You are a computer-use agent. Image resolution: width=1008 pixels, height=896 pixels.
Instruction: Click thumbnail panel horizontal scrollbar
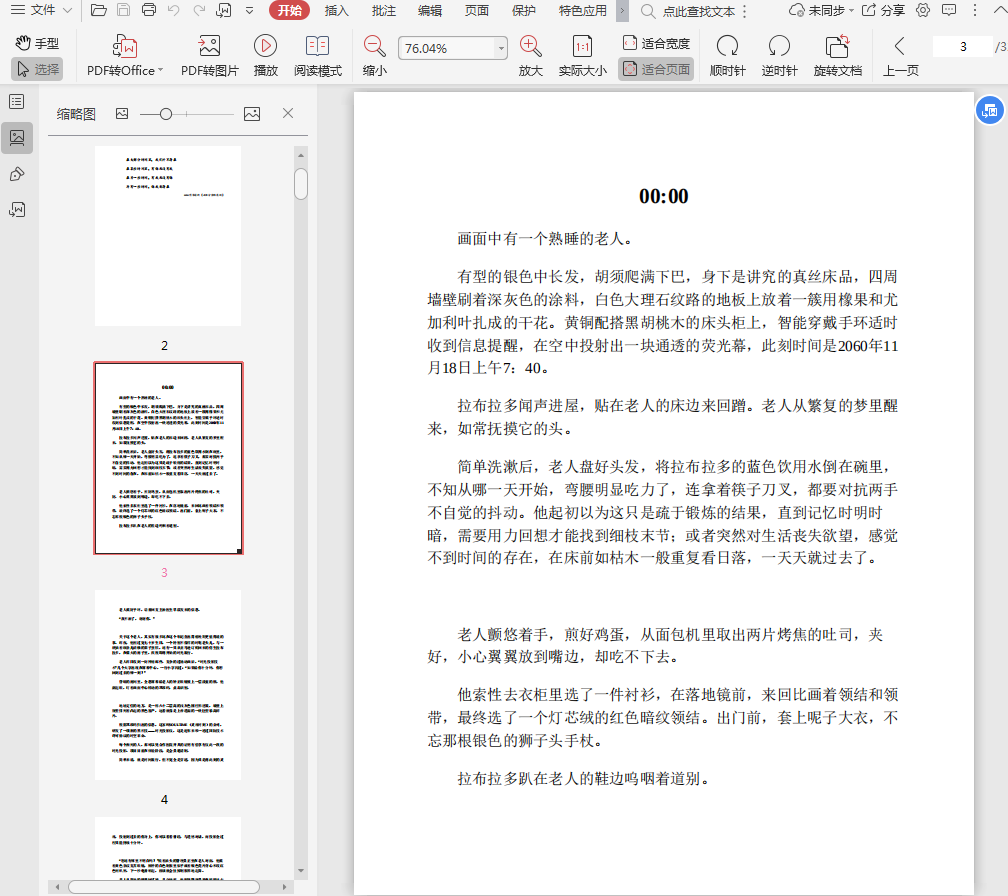(164, 886)
